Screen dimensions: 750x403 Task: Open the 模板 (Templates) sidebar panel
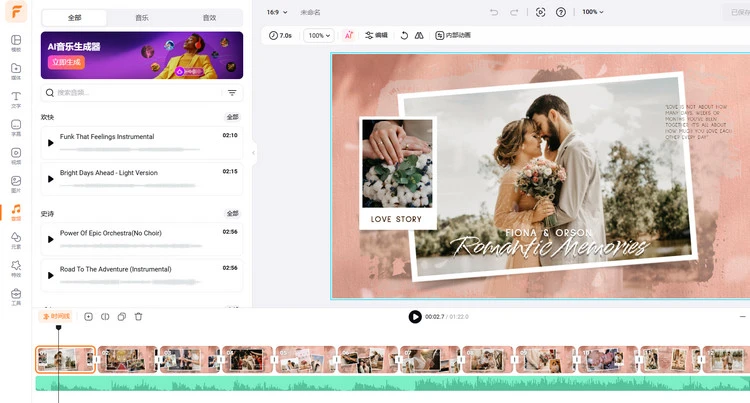[16, 43]
